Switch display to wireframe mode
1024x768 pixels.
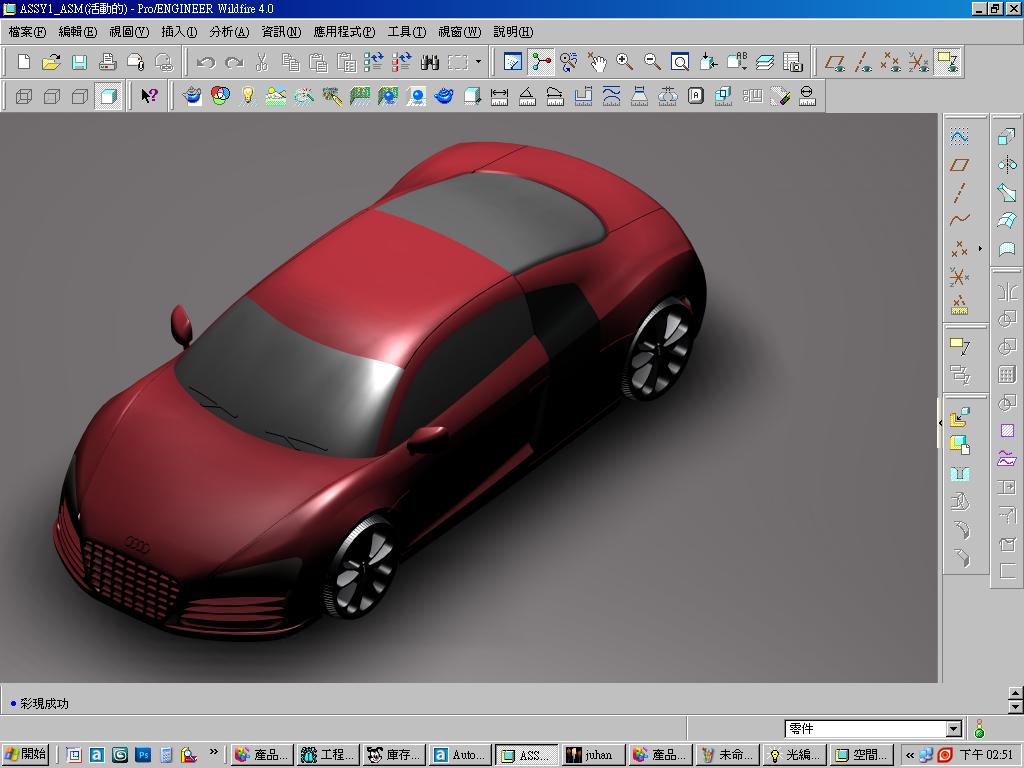point(24,96)
